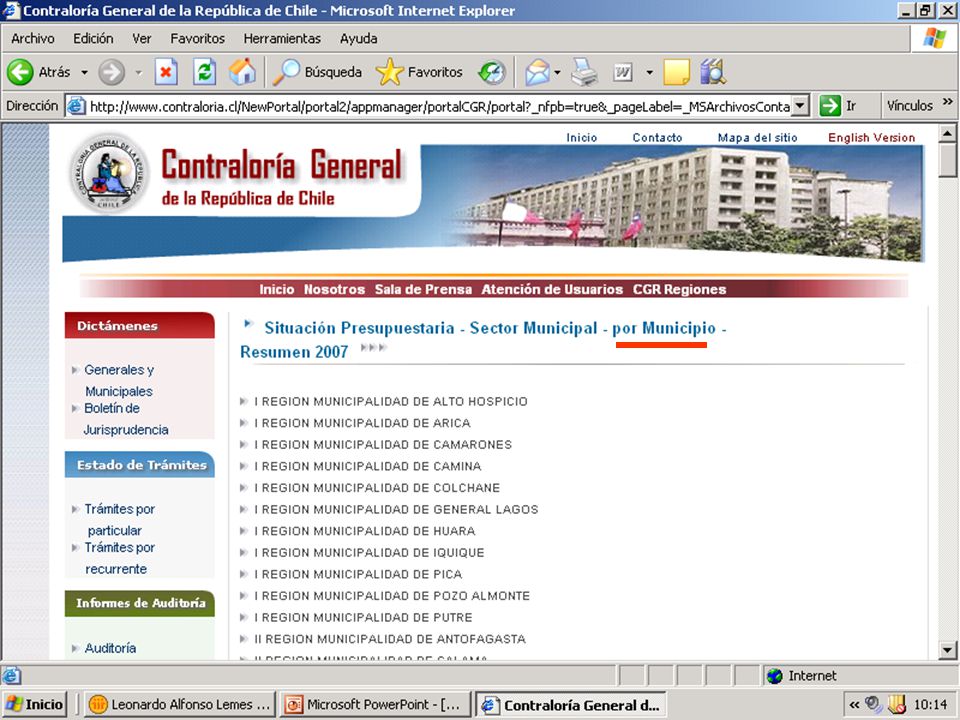Open the Estado de Trámites sidebar section
The height and width of the screenshot is (720, 960).
(x=140, y=465)
